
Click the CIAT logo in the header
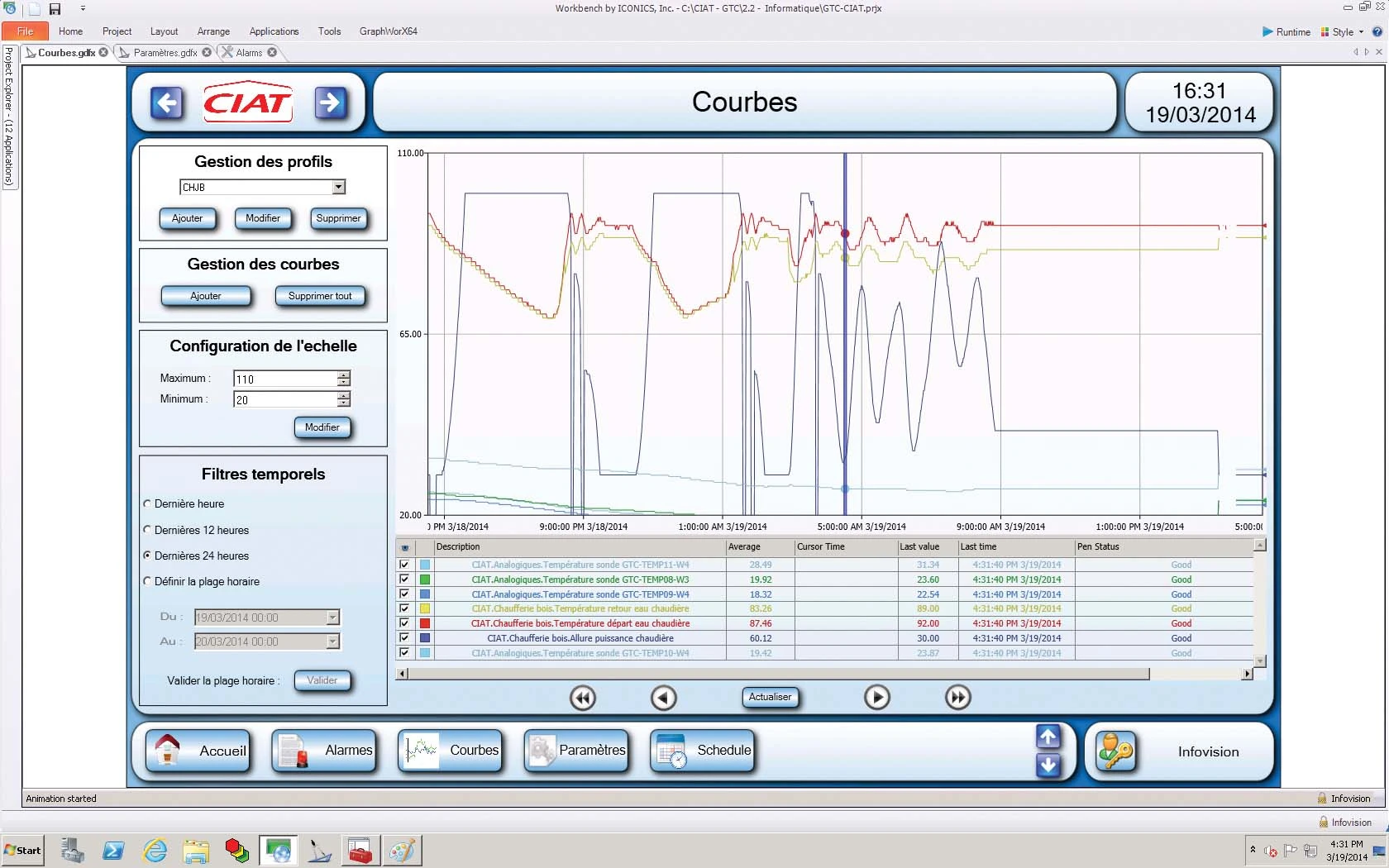[x=247, y=102]
